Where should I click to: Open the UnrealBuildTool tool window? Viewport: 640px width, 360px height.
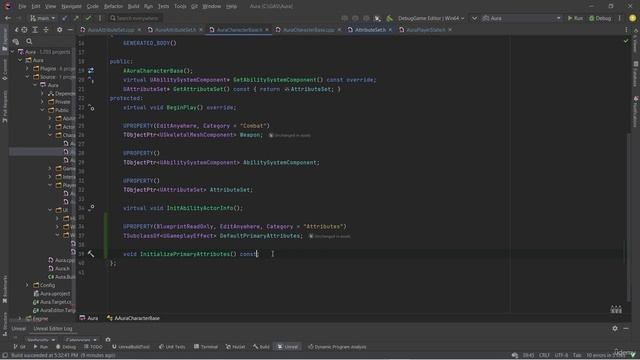[x=131, y=347]
